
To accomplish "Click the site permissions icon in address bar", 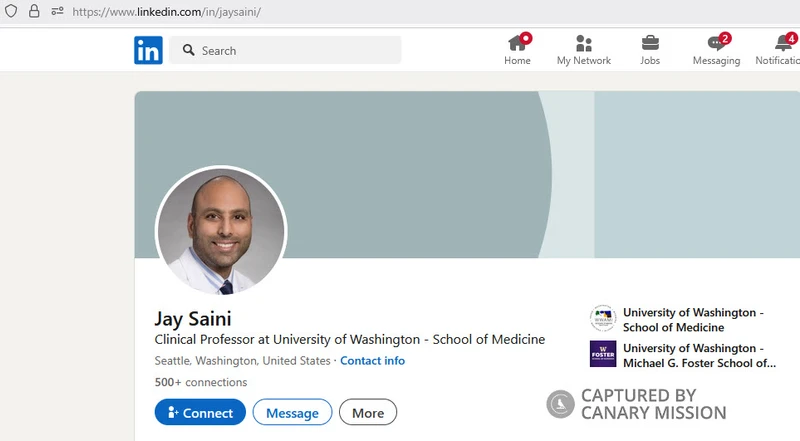I will tap(57, 11).
